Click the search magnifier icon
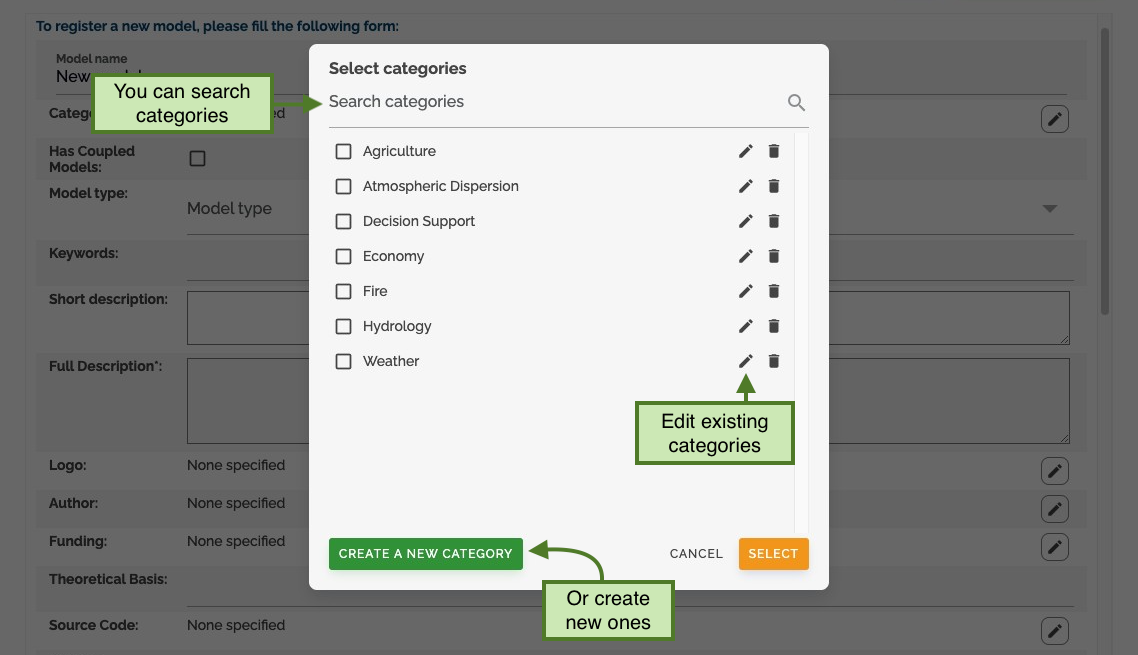Image resolution: width=1138 pixels, height=655 pixels. [796, 102]
